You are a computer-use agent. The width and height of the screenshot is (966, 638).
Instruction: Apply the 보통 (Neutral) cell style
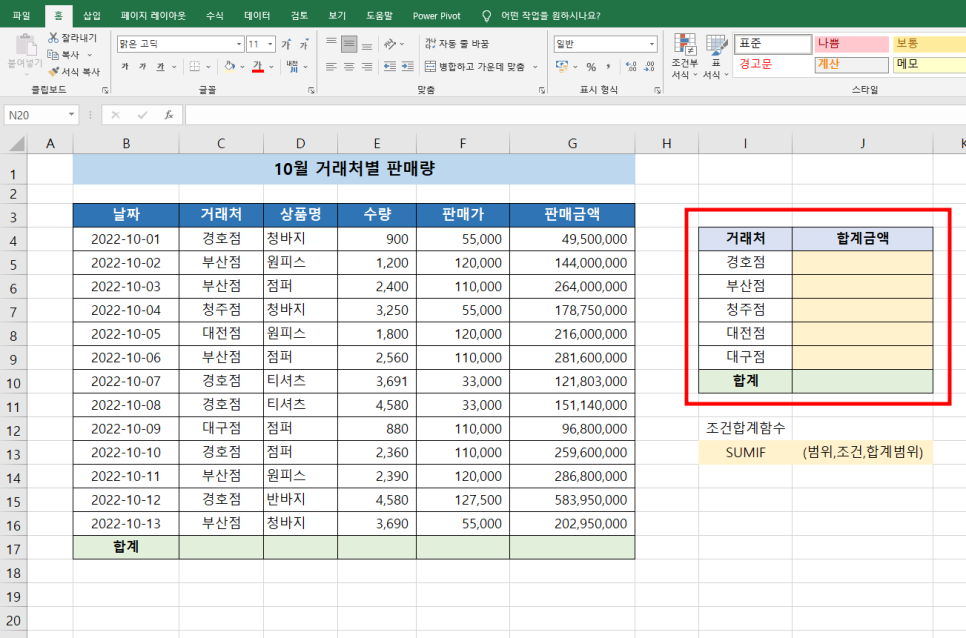pos(930,44)
